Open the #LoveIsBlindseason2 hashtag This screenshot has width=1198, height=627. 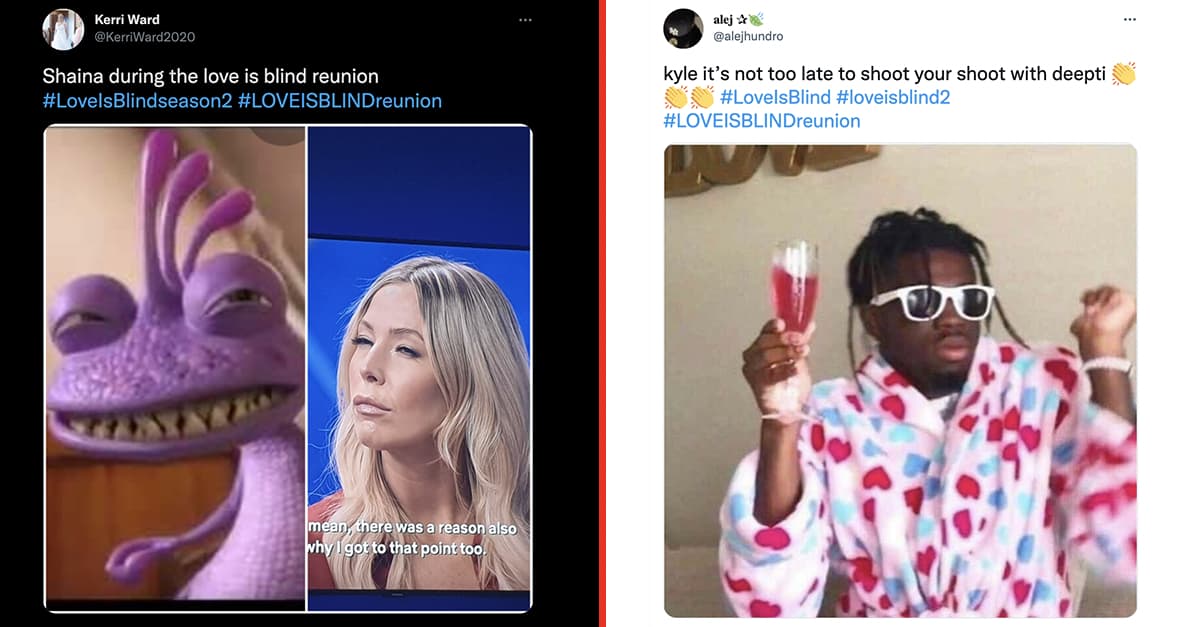pos(138,101)
